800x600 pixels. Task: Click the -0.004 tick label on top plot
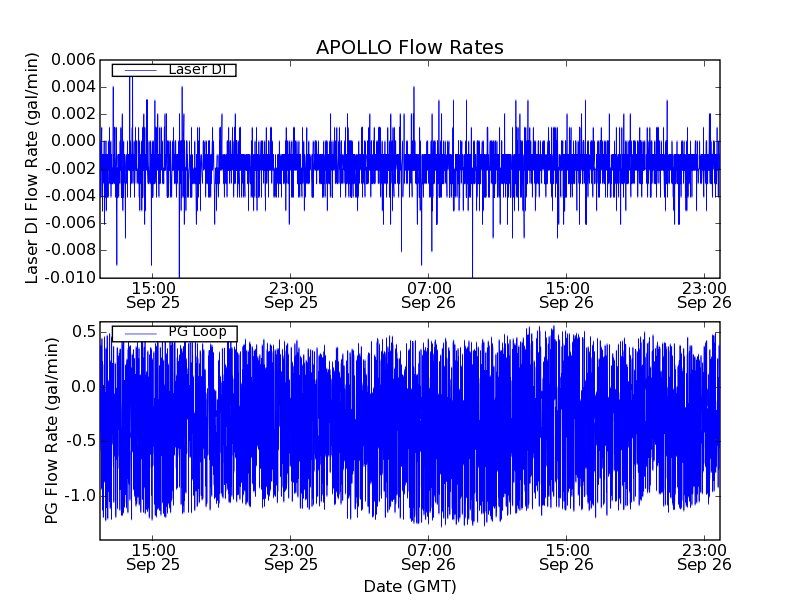point(70,195)
